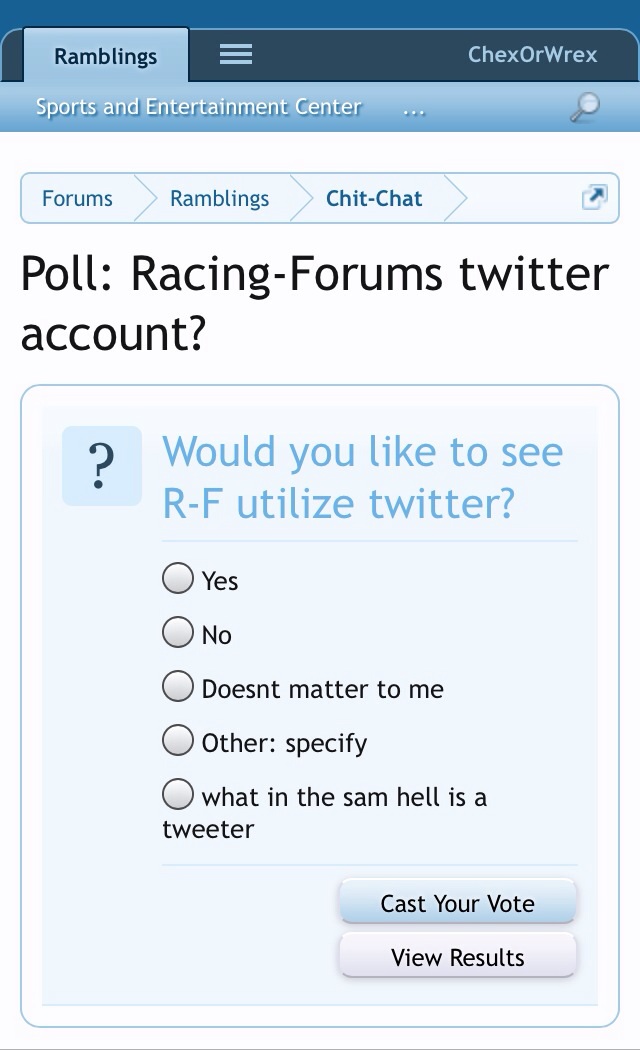The image size is (640, 1050).
Task: Open the ChexOrWrex user menu
Action: 532,55
